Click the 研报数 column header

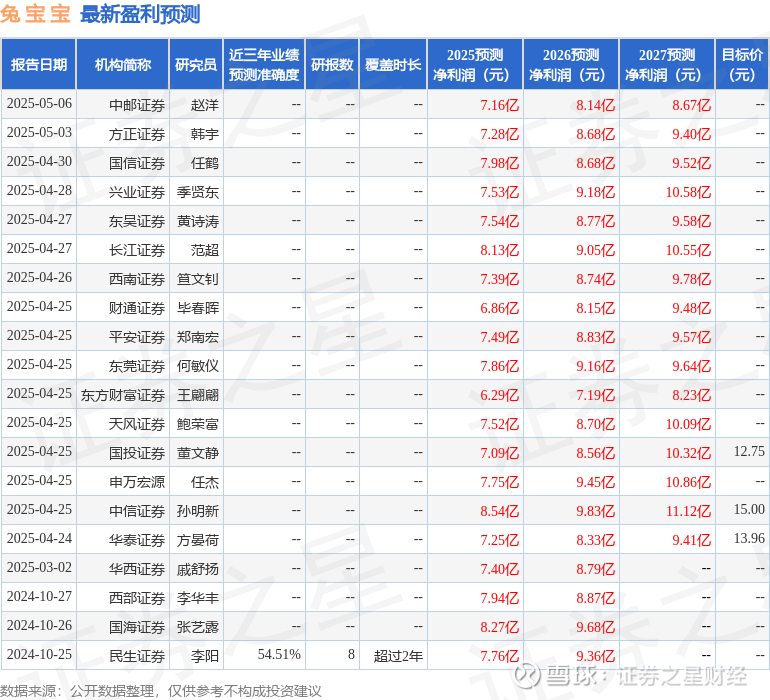[x=332, y=64]
